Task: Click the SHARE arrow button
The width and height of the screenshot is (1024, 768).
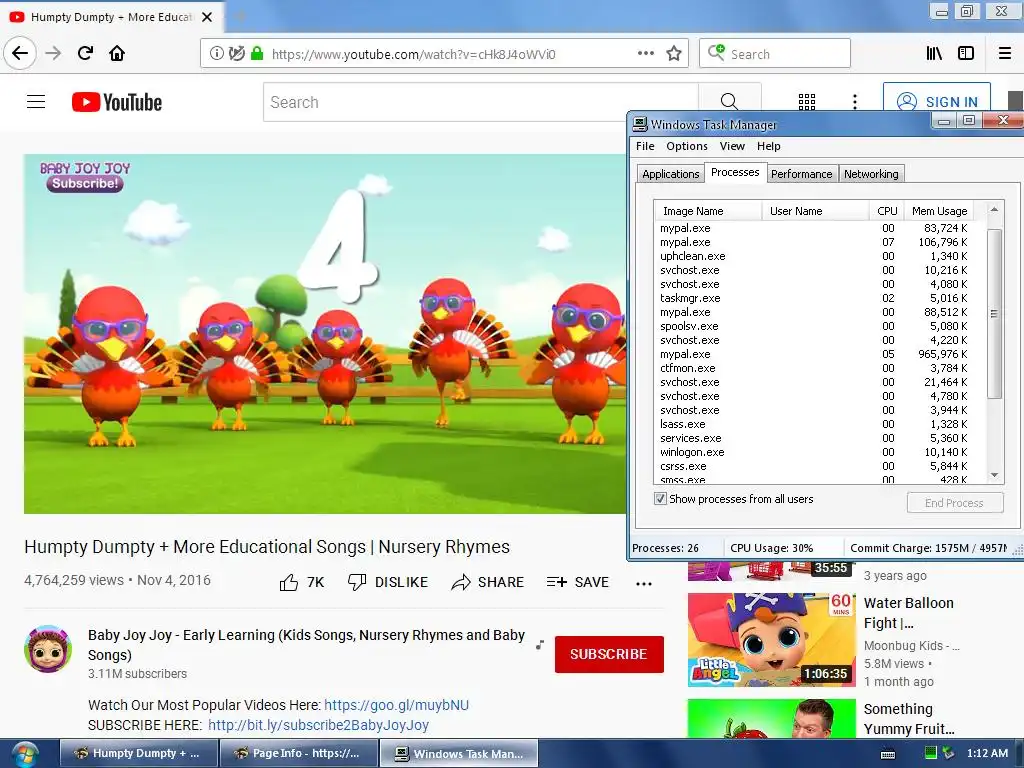Action: pyautogui.click(x=487, y=582)
